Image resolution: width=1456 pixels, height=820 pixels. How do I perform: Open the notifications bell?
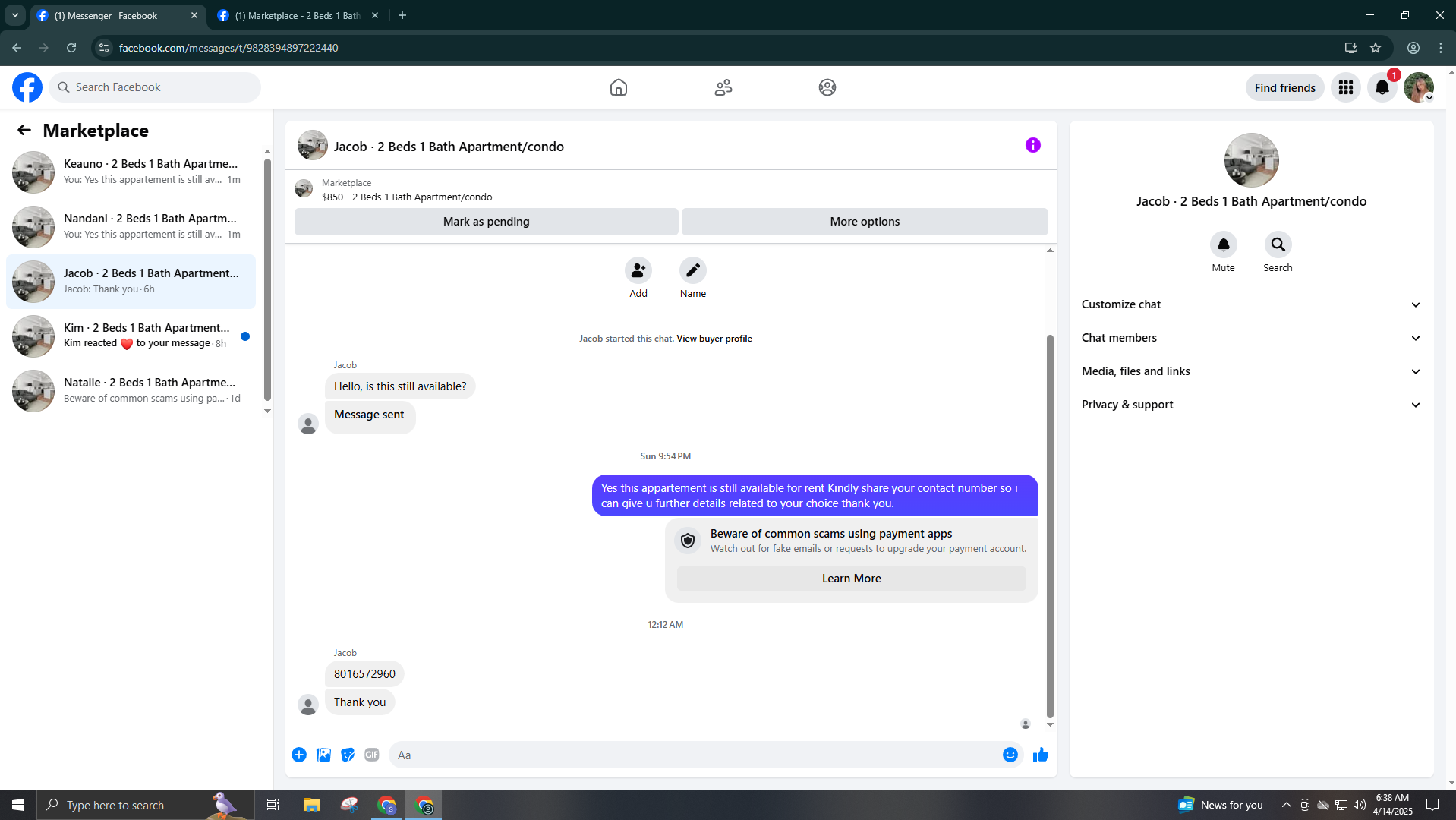[1382, 87]
